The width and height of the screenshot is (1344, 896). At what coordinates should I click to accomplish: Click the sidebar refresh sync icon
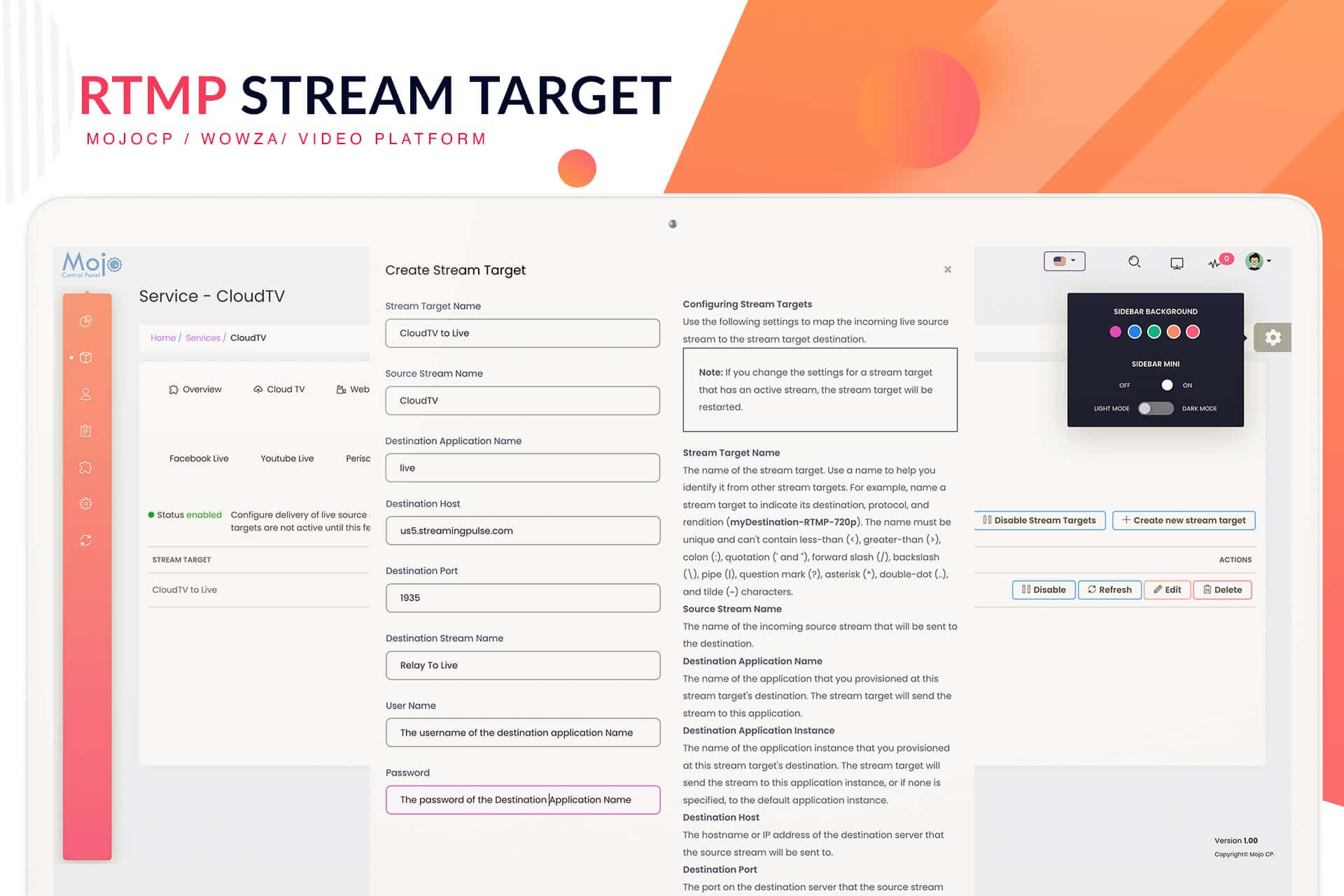pyautogui.click(x=85, y=540)
